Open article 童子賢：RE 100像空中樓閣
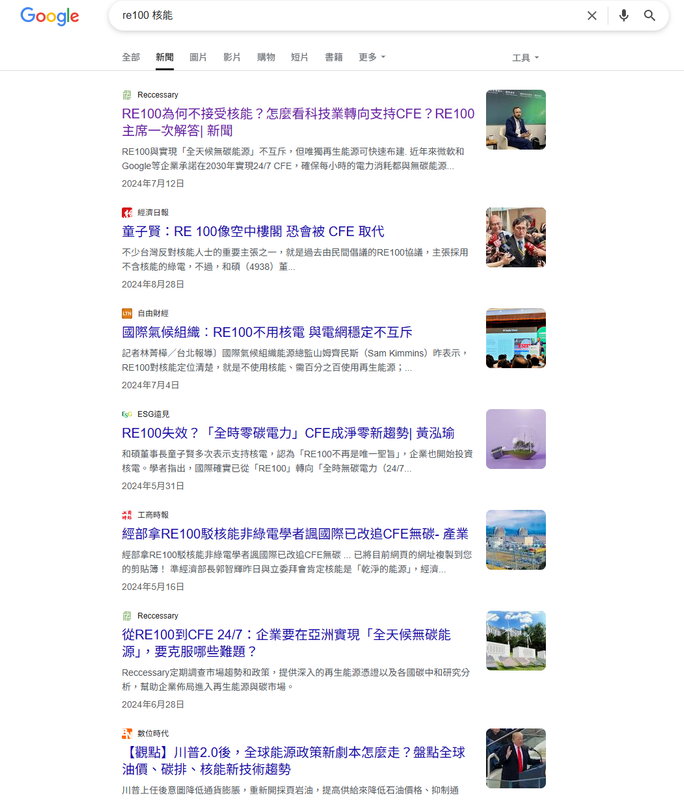 (x=252, y=231)
